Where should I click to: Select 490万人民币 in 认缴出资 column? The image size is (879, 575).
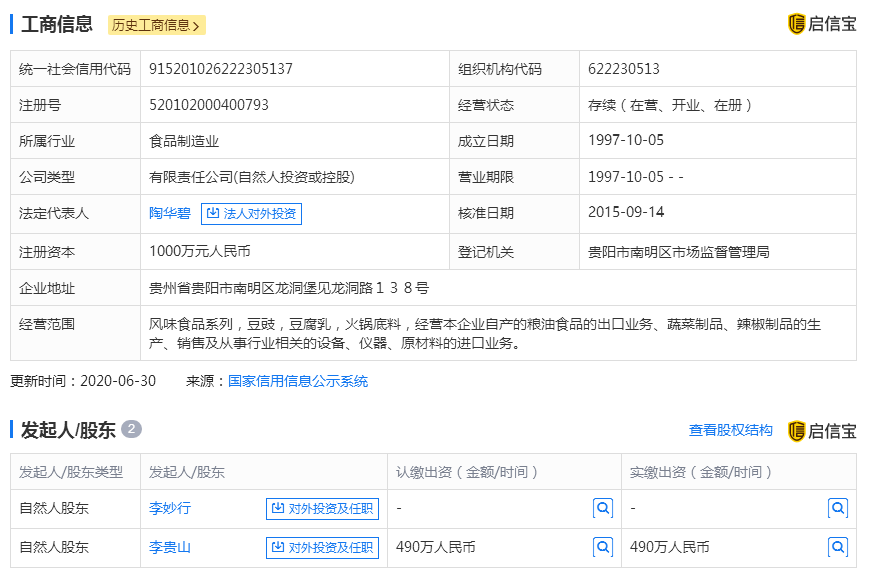(x=435, y=547)
